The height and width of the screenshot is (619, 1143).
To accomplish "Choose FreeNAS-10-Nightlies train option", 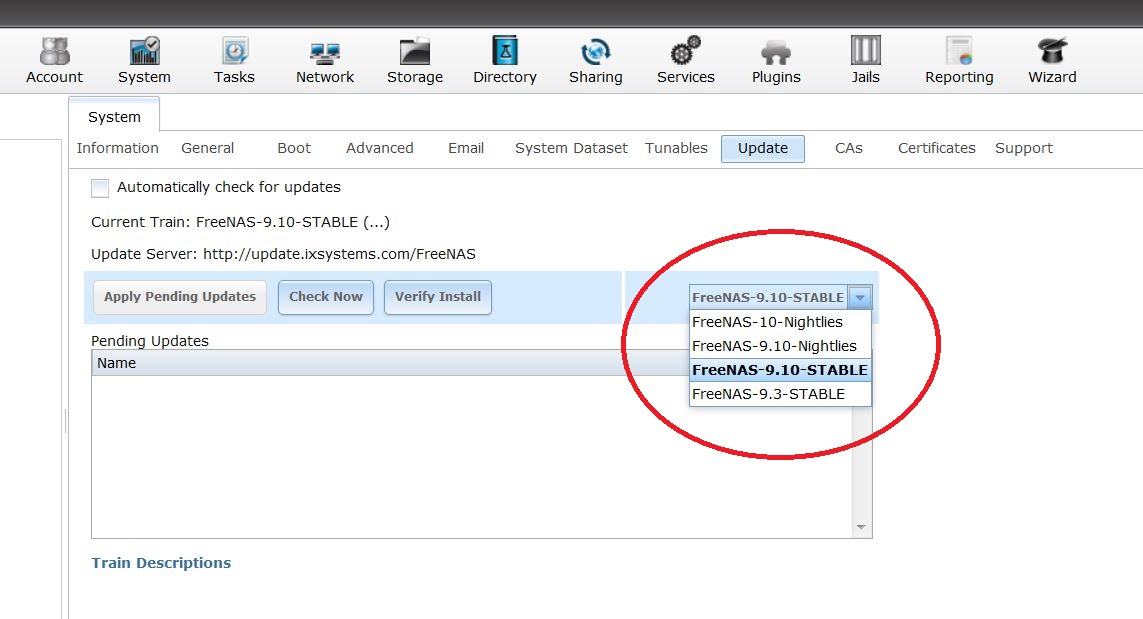I will point(780,322).
